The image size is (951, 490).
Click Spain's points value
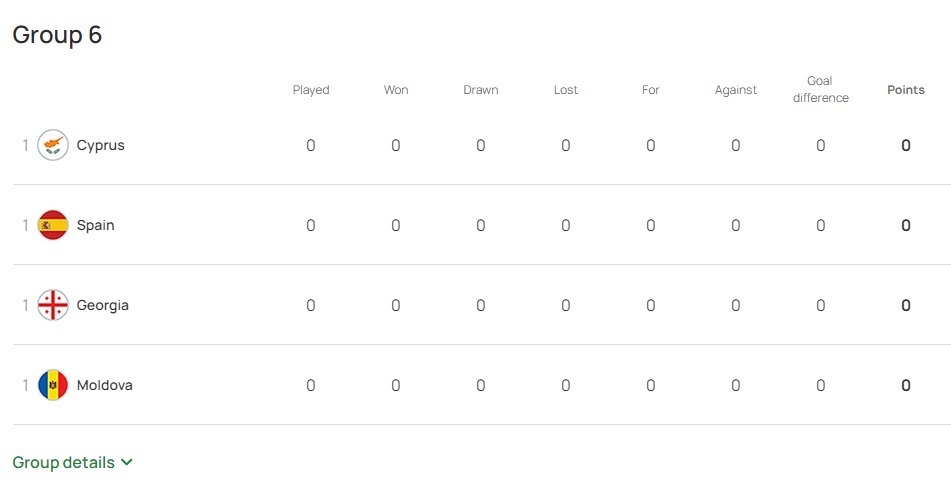[x=906, y=226]
